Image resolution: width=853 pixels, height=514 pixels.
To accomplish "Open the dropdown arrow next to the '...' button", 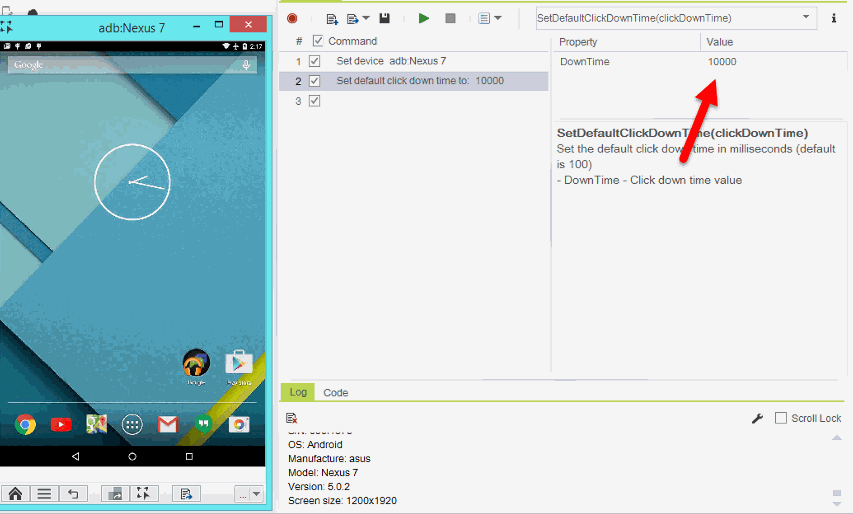I will point(256,494).
